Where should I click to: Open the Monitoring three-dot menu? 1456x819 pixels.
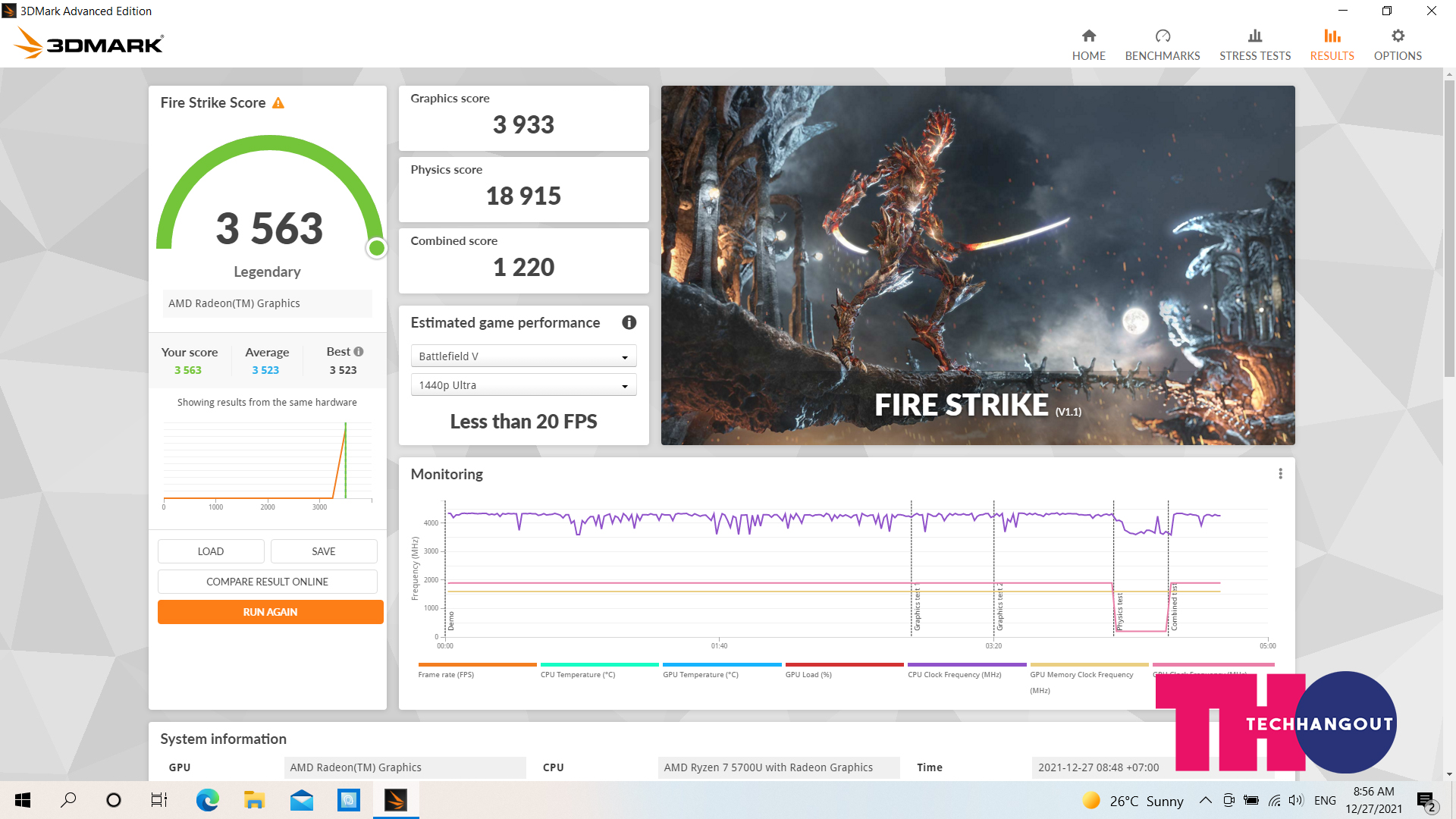[x=1280, y=474]
